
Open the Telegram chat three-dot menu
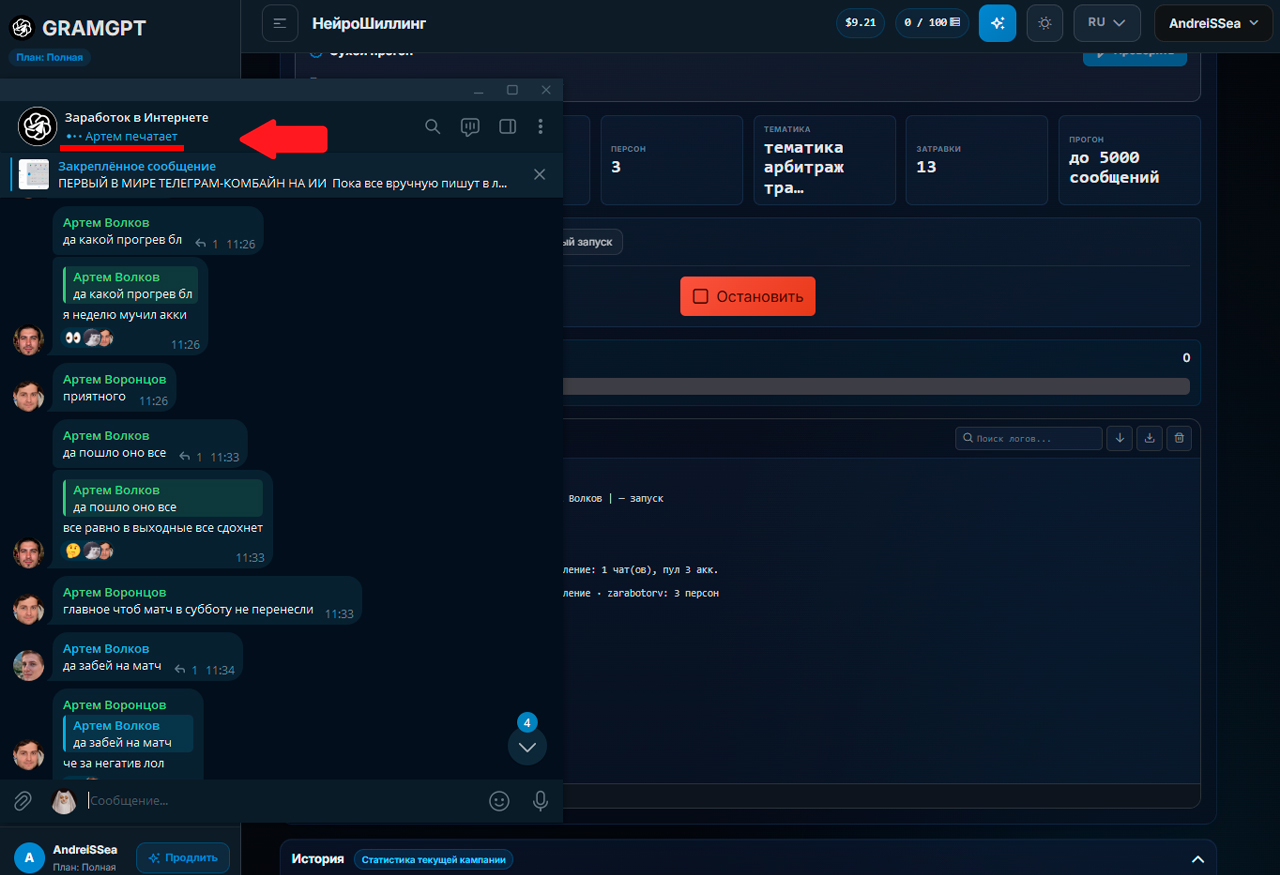(x=540, y=126)
